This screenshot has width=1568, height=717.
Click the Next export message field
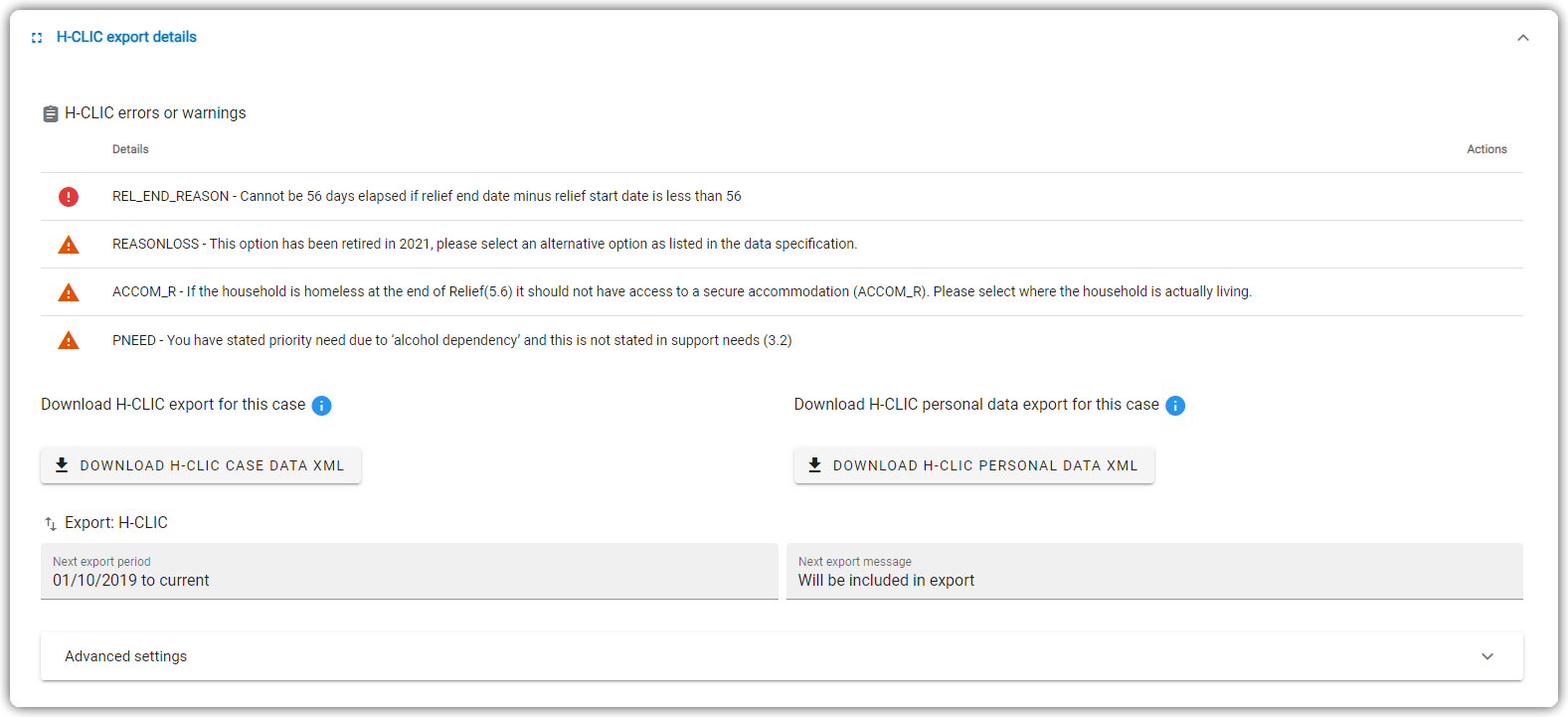click(1154, 572)
